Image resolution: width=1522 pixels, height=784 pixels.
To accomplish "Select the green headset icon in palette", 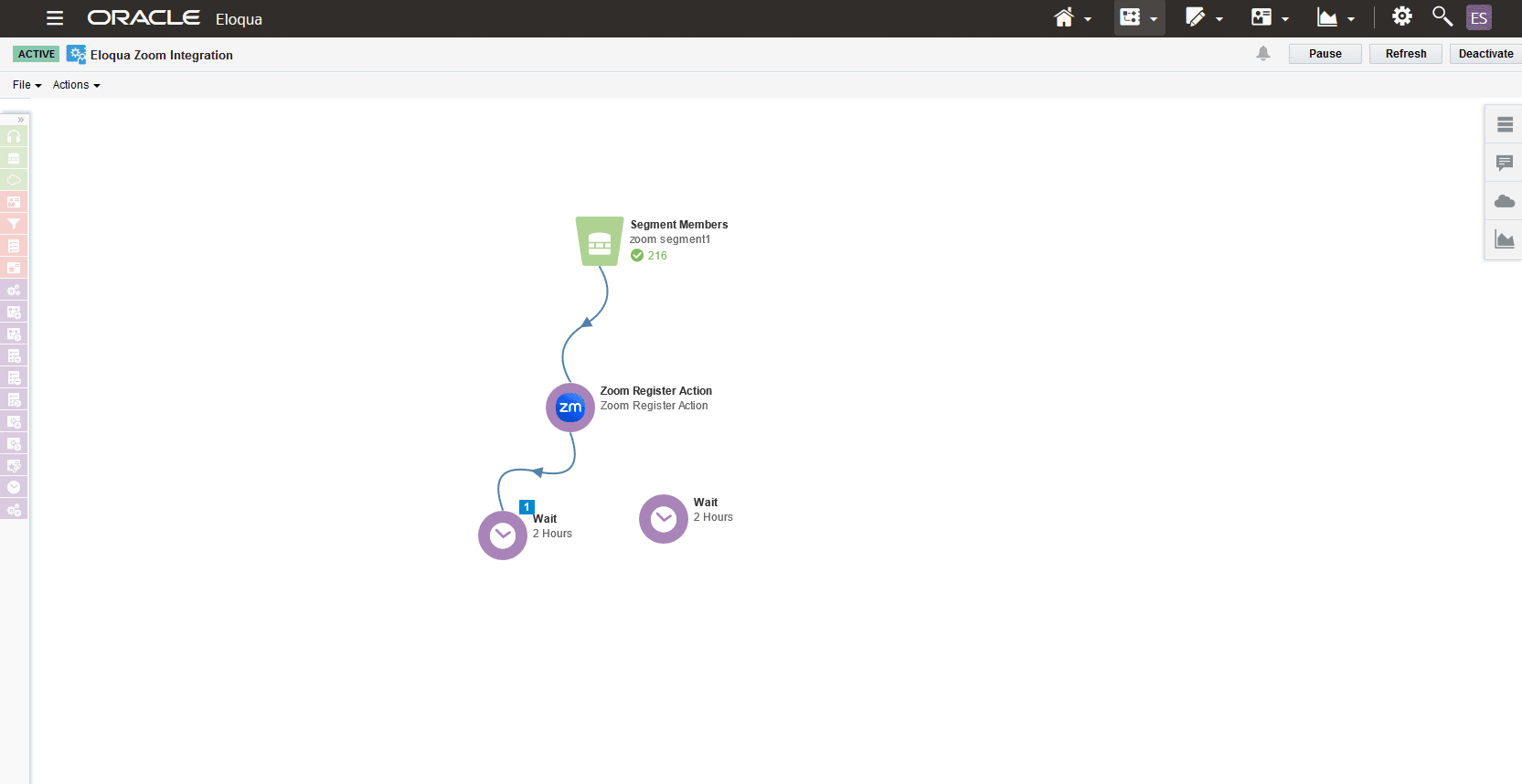I will tap(14, 136).
